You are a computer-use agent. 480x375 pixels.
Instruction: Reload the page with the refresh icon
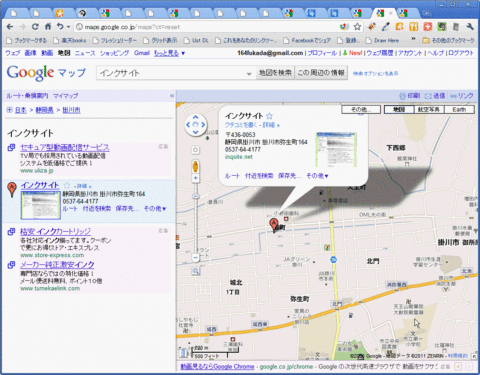[x=35, y=27]
